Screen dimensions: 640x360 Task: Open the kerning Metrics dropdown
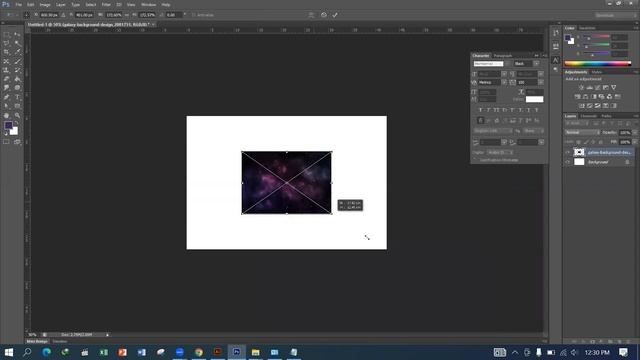point(504,82)
